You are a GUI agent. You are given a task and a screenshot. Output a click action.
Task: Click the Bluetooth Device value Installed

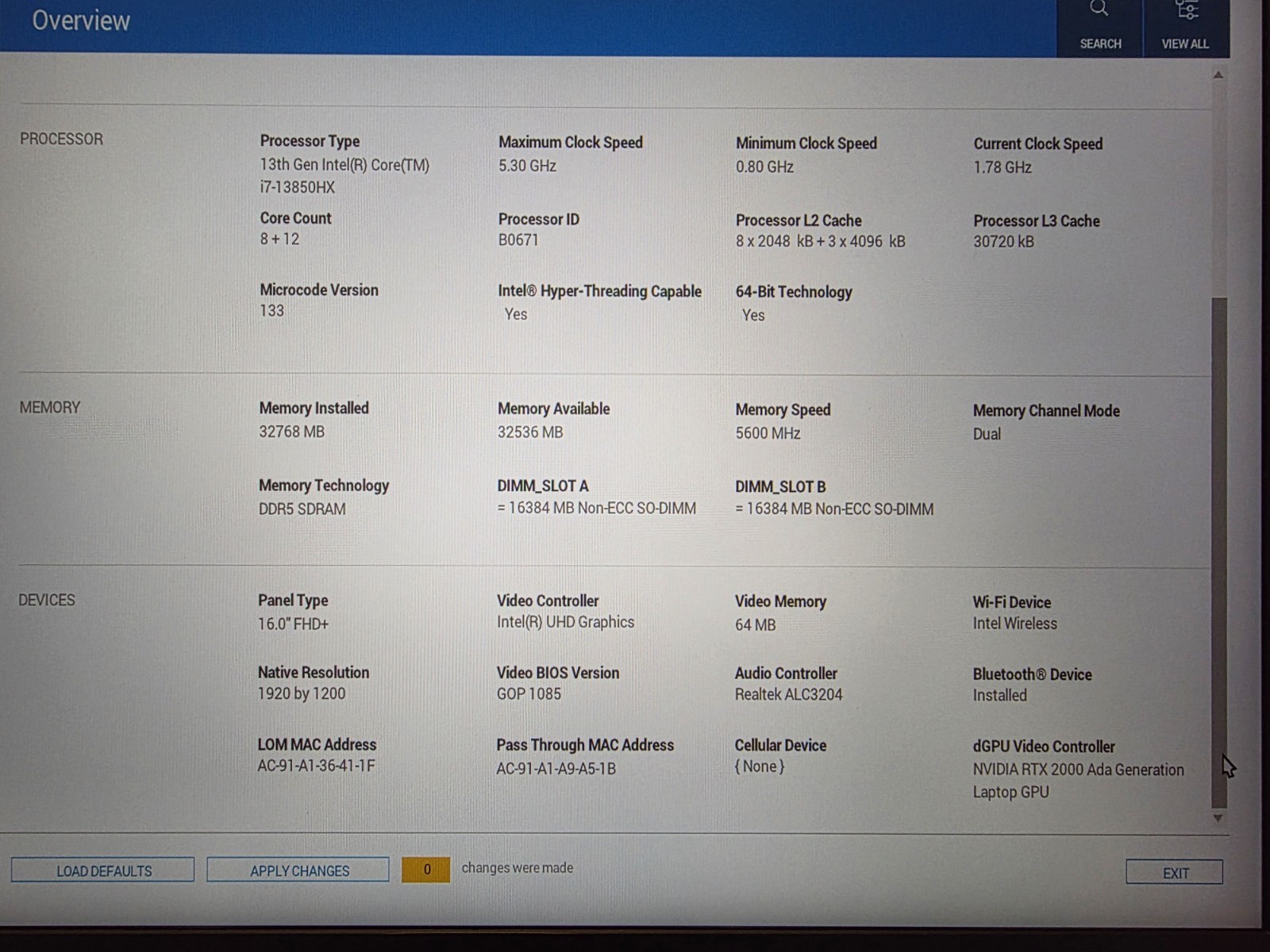(999, 695)
